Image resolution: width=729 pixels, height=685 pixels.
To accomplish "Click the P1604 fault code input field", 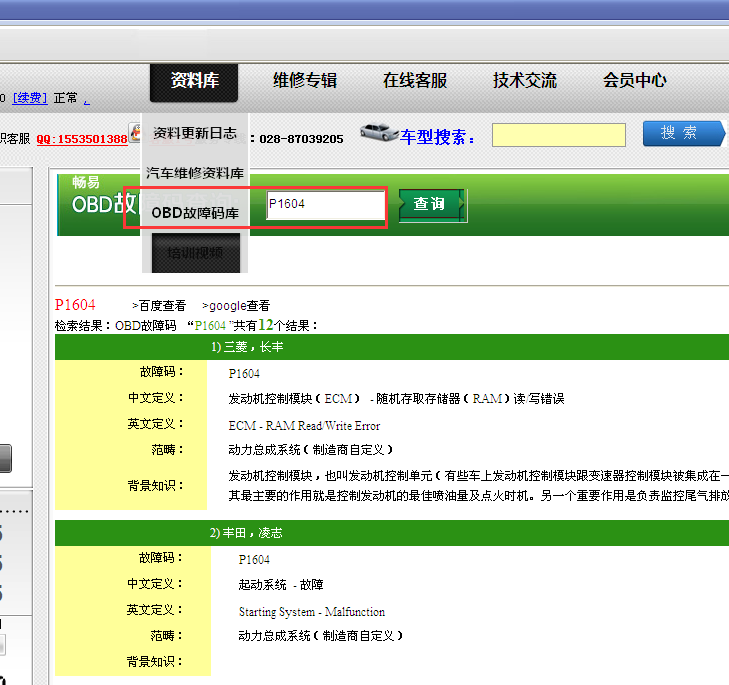I will click(326, 205).
